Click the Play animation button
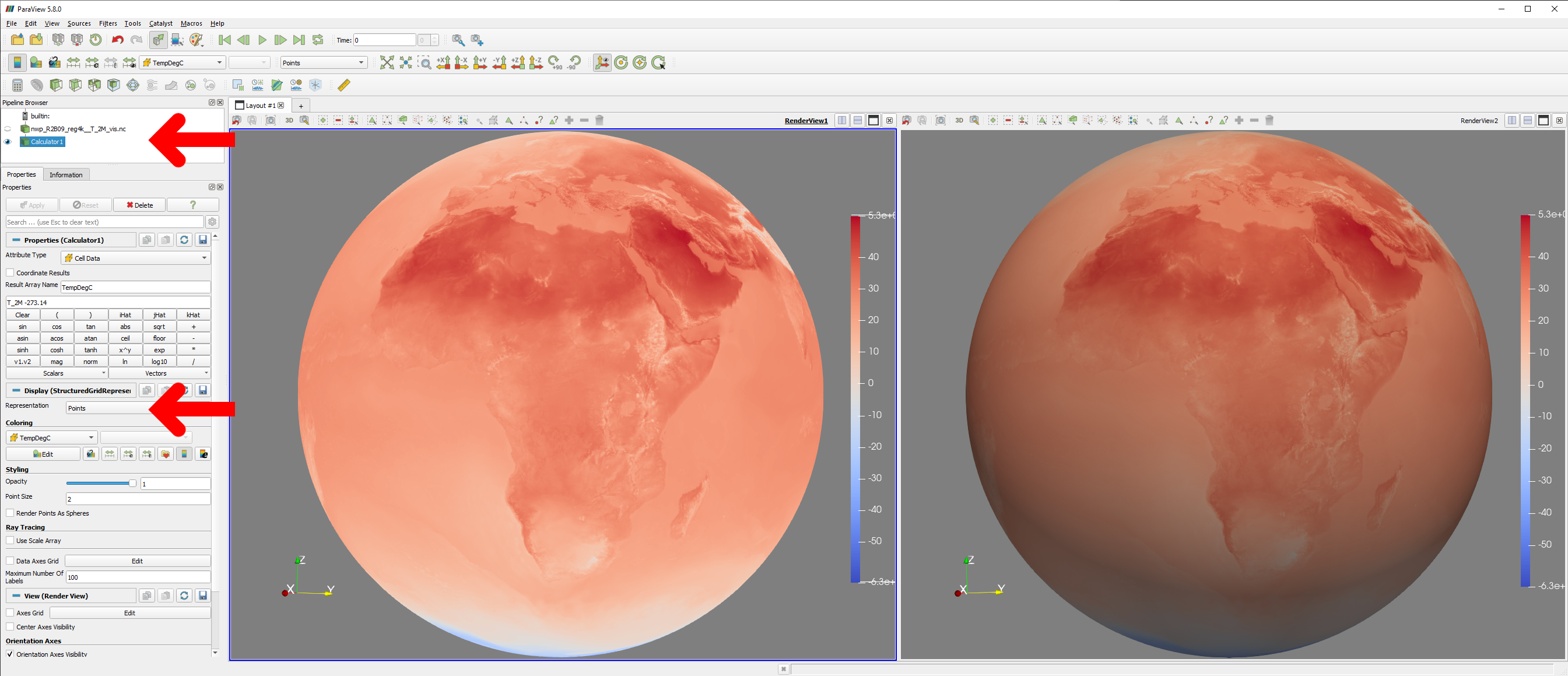Image resolution: width=1568 pixels, height=676 pixels. click(262, 40)
